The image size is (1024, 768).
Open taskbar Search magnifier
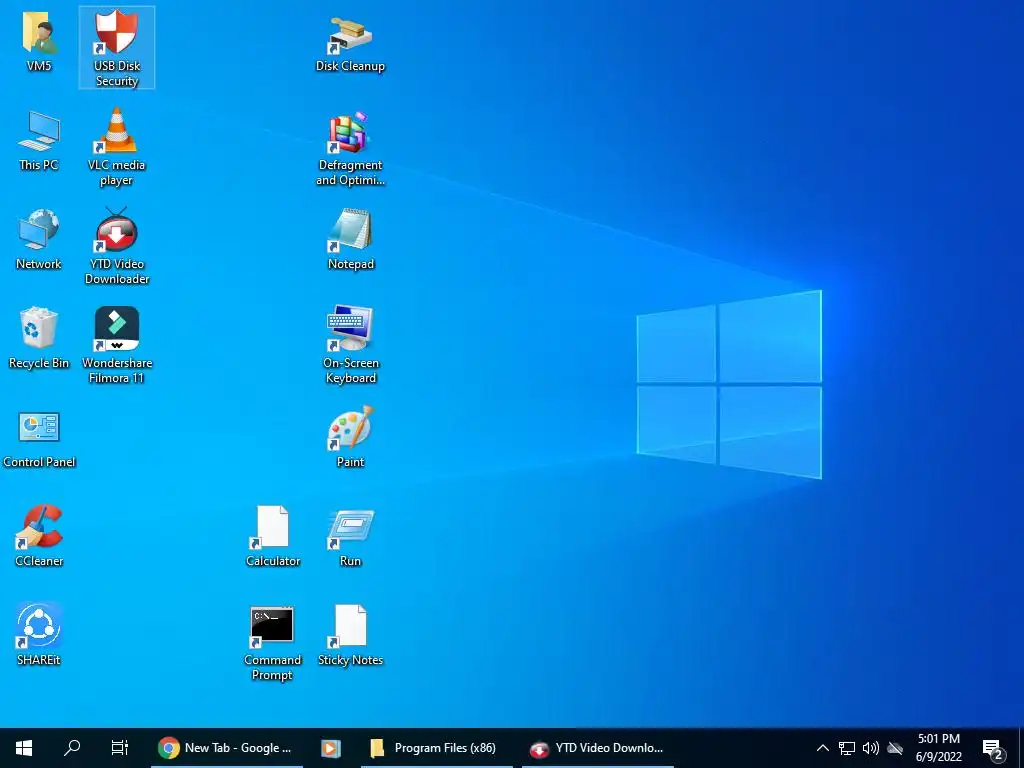72,748
